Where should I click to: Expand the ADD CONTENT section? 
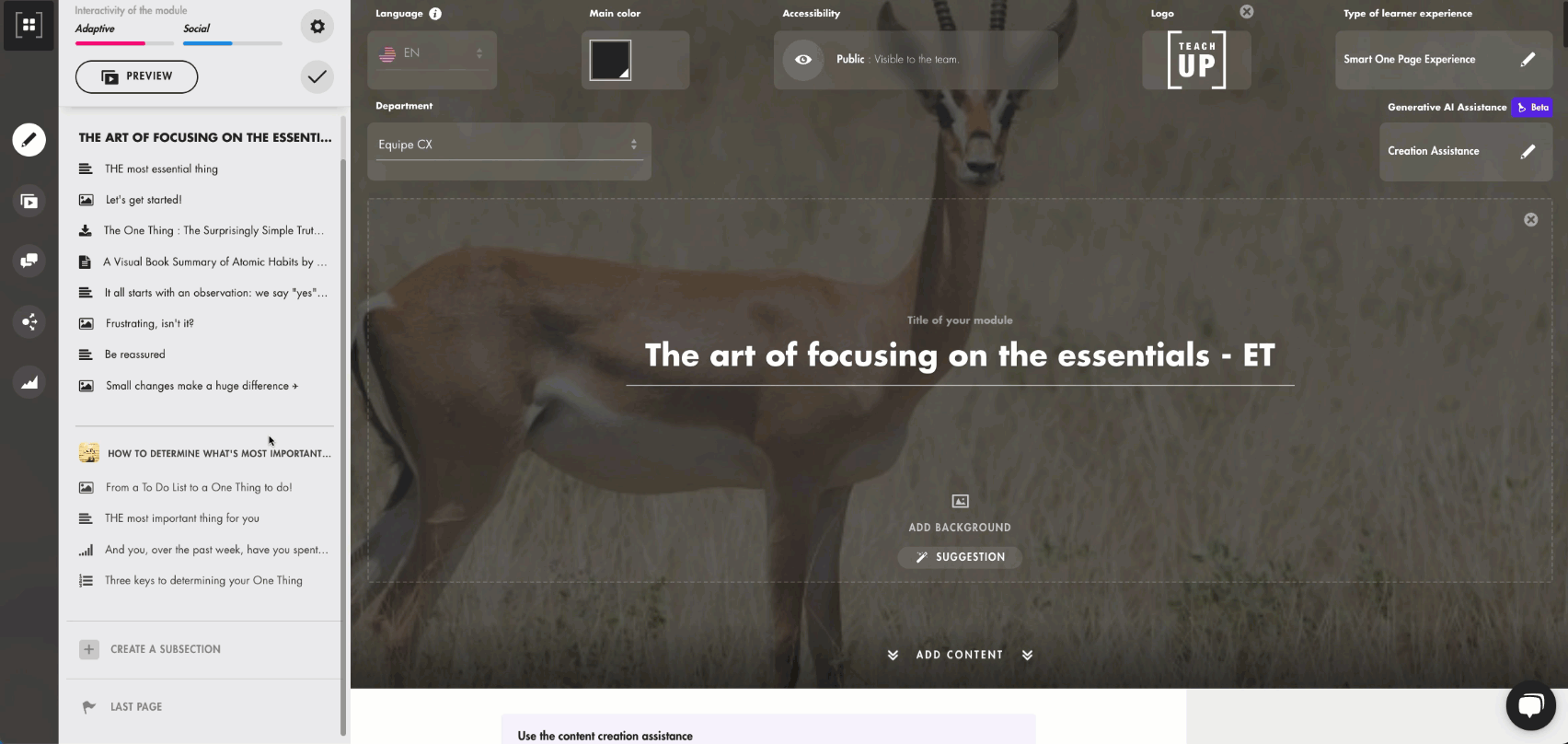click(x=960, y=655)
